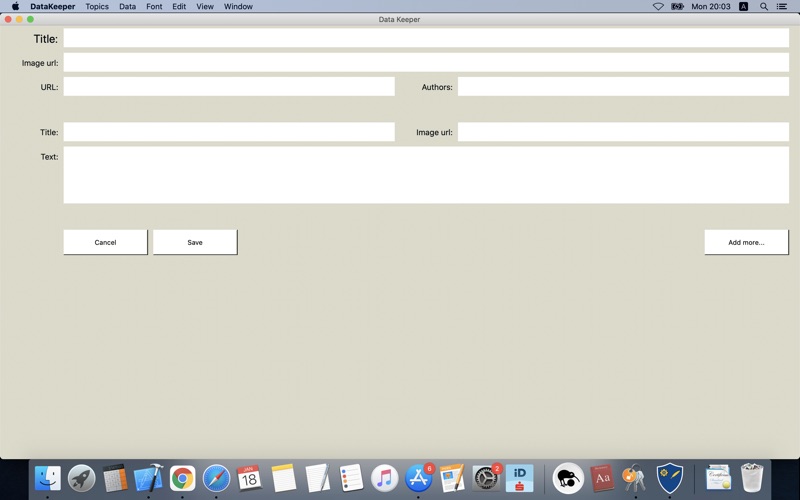Focus the URL input field

click(229, 86)
